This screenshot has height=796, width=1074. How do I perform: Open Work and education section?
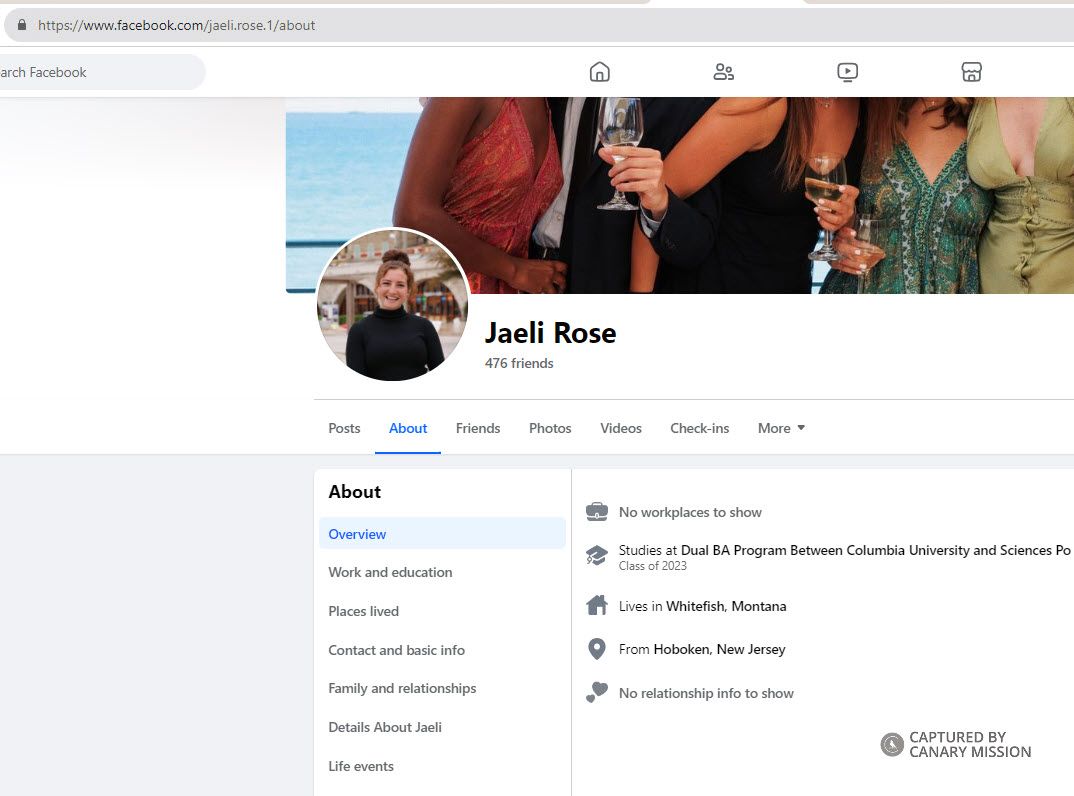pos(390,572)
